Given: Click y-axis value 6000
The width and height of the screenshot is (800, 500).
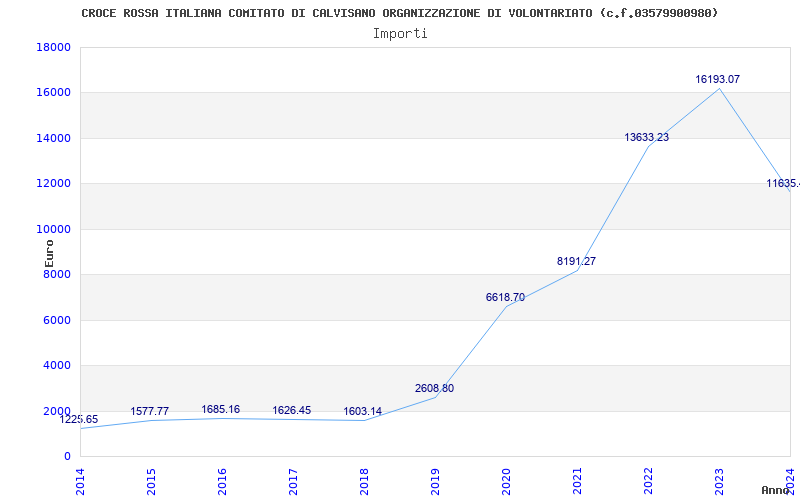Looking at the screenshot, I should click(57, 320).
